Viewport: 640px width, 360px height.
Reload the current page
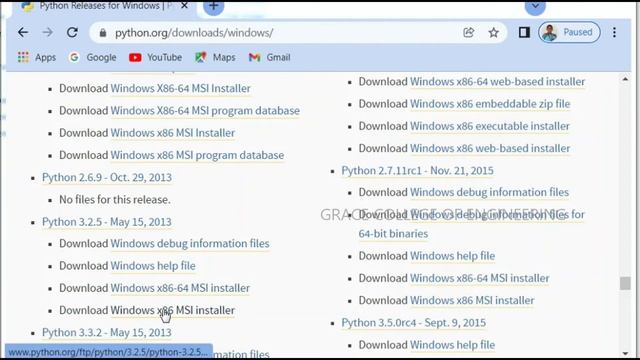click(x=72, y=32)
